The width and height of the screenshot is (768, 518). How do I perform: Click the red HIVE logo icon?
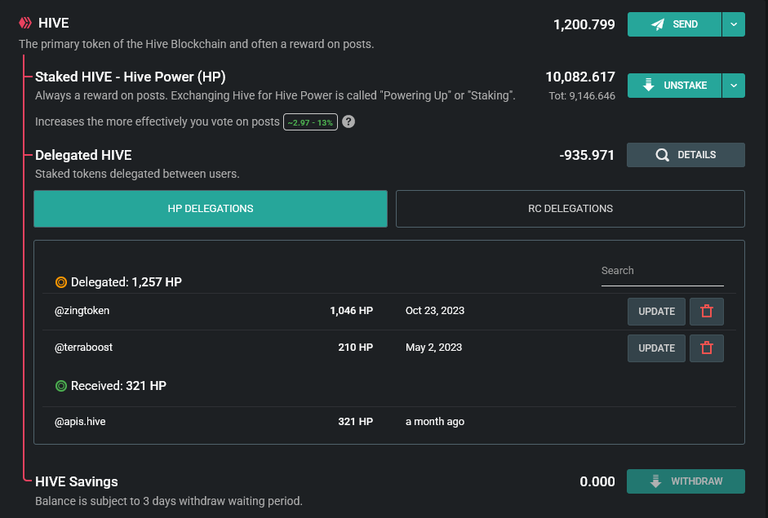pos(25,23)
